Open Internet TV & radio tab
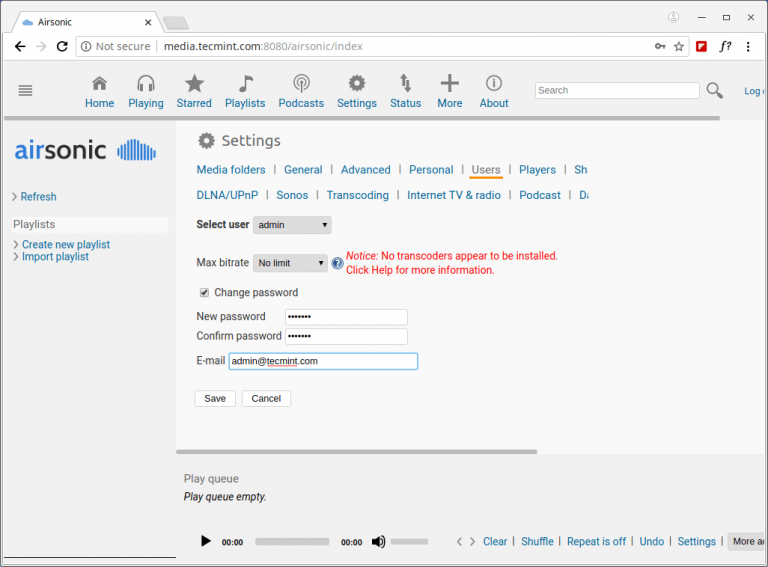This screenshot has height=567, width=768. 454,195
